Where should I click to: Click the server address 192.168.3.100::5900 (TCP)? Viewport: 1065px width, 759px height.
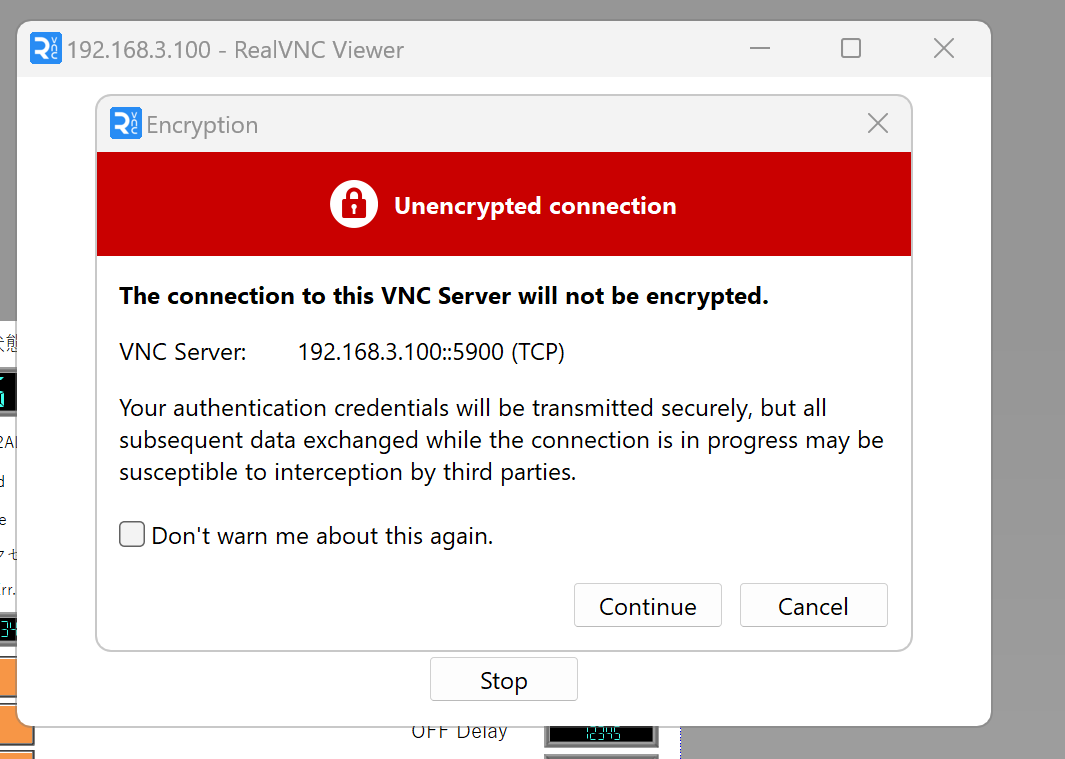click(431, 352)
